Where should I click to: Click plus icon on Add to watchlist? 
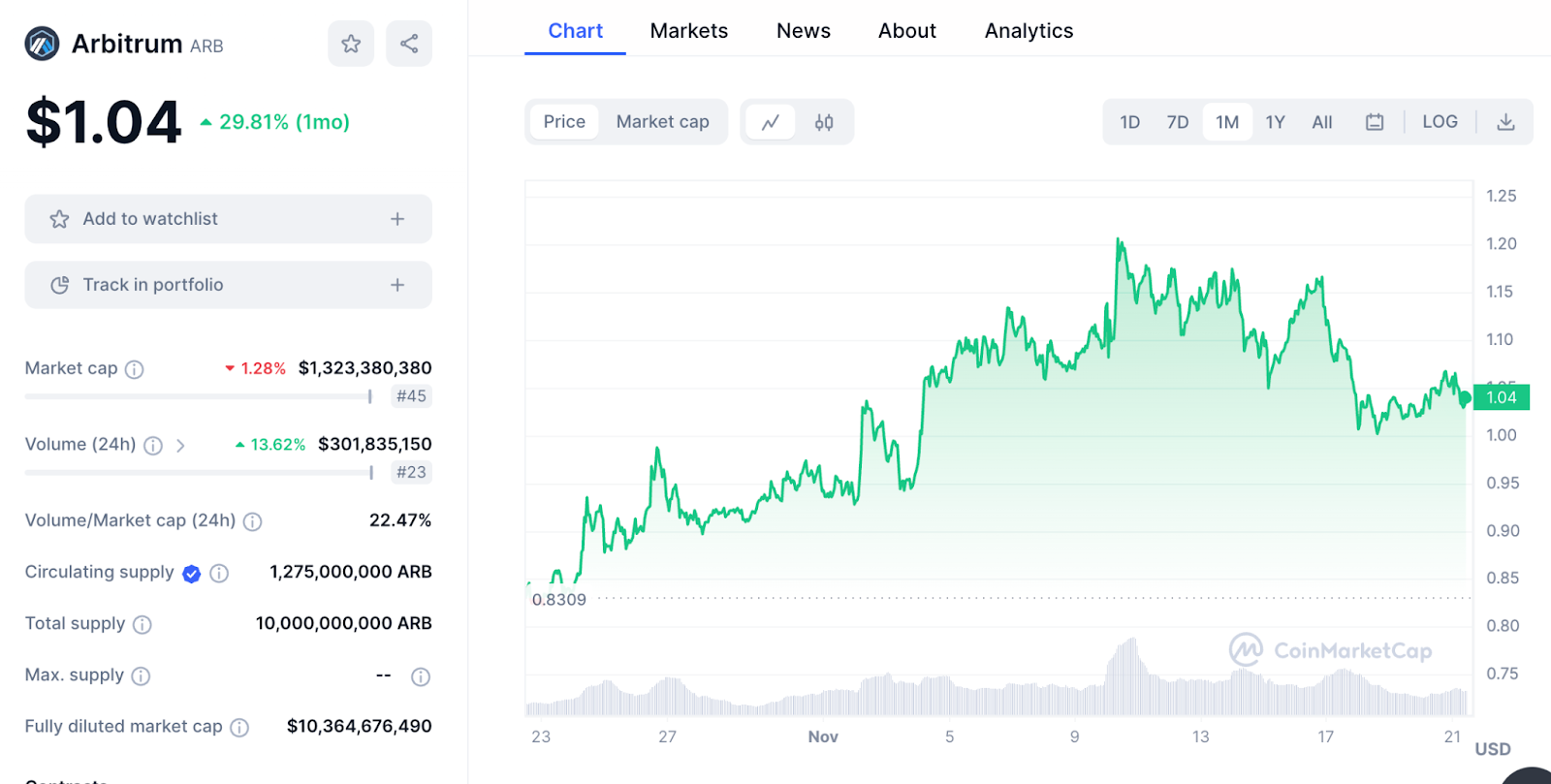tap(397, 219)
